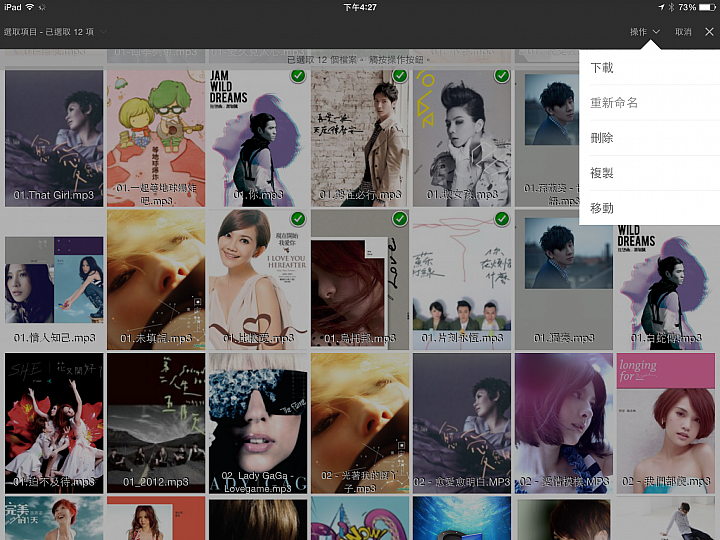
Task: Select the NOW cartoon album cover thumbnail
Action: [360, 518]
